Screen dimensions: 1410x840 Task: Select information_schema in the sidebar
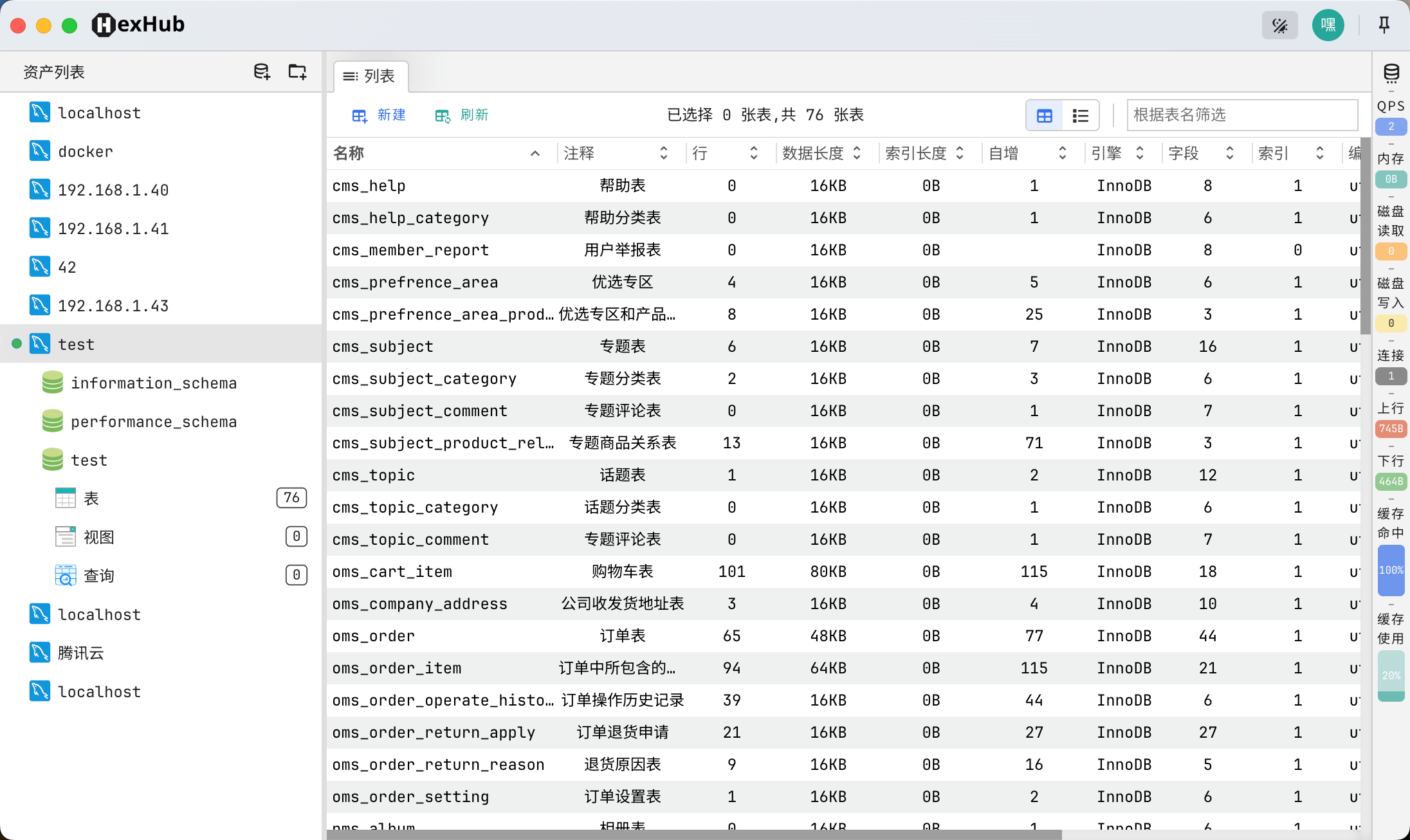154,383
